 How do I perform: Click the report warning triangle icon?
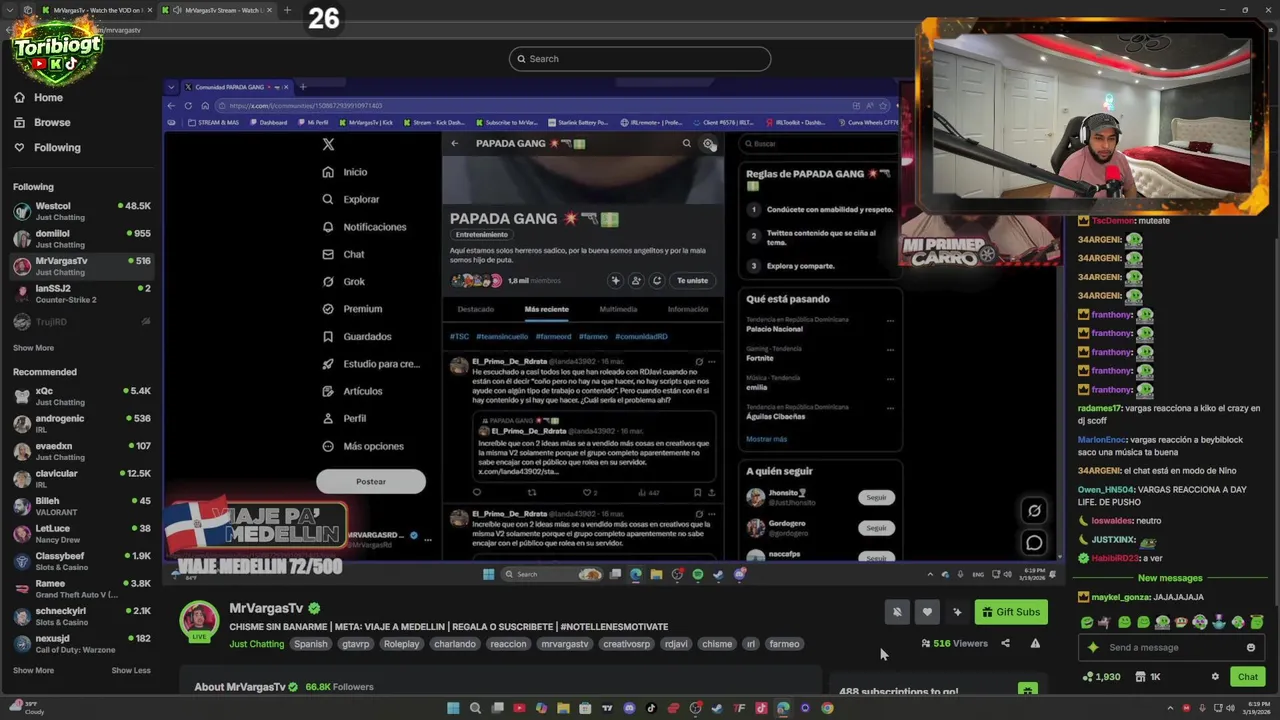point(1035,643)
